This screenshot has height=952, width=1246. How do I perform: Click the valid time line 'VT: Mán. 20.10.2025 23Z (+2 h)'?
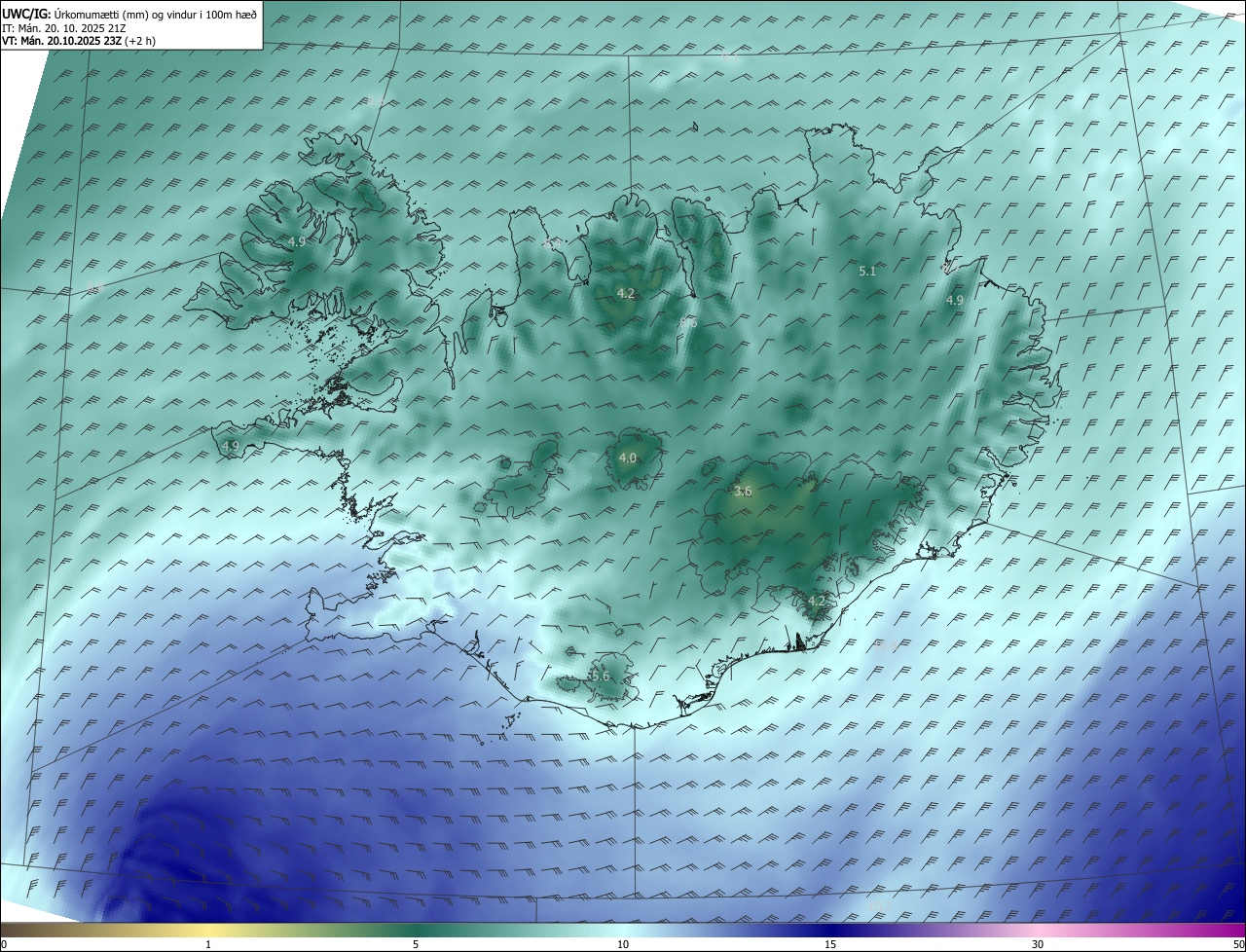pos(79,41)
